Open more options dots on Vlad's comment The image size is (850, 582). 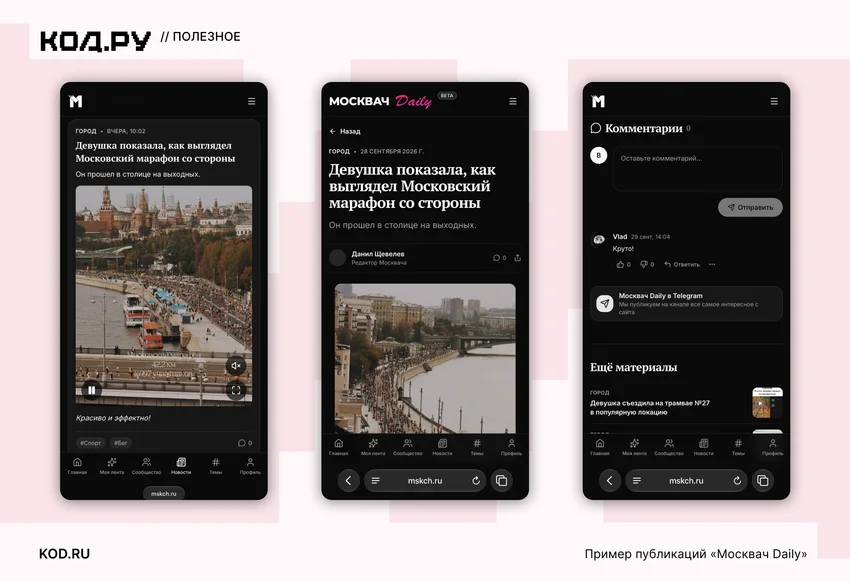tap(712, 264)
